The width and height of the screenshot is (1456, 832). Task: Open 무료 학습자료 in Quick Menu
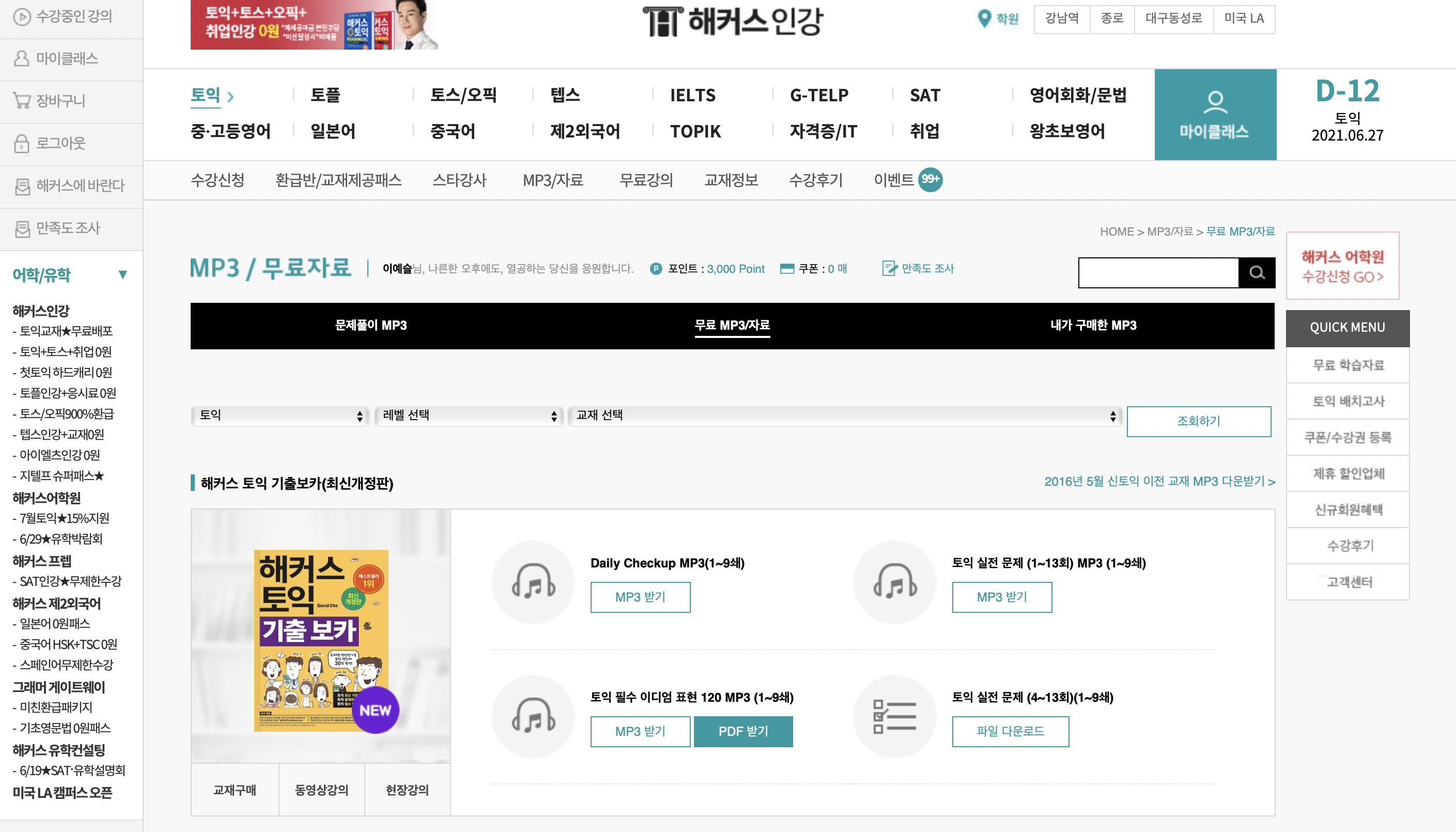pos(1348,365)
